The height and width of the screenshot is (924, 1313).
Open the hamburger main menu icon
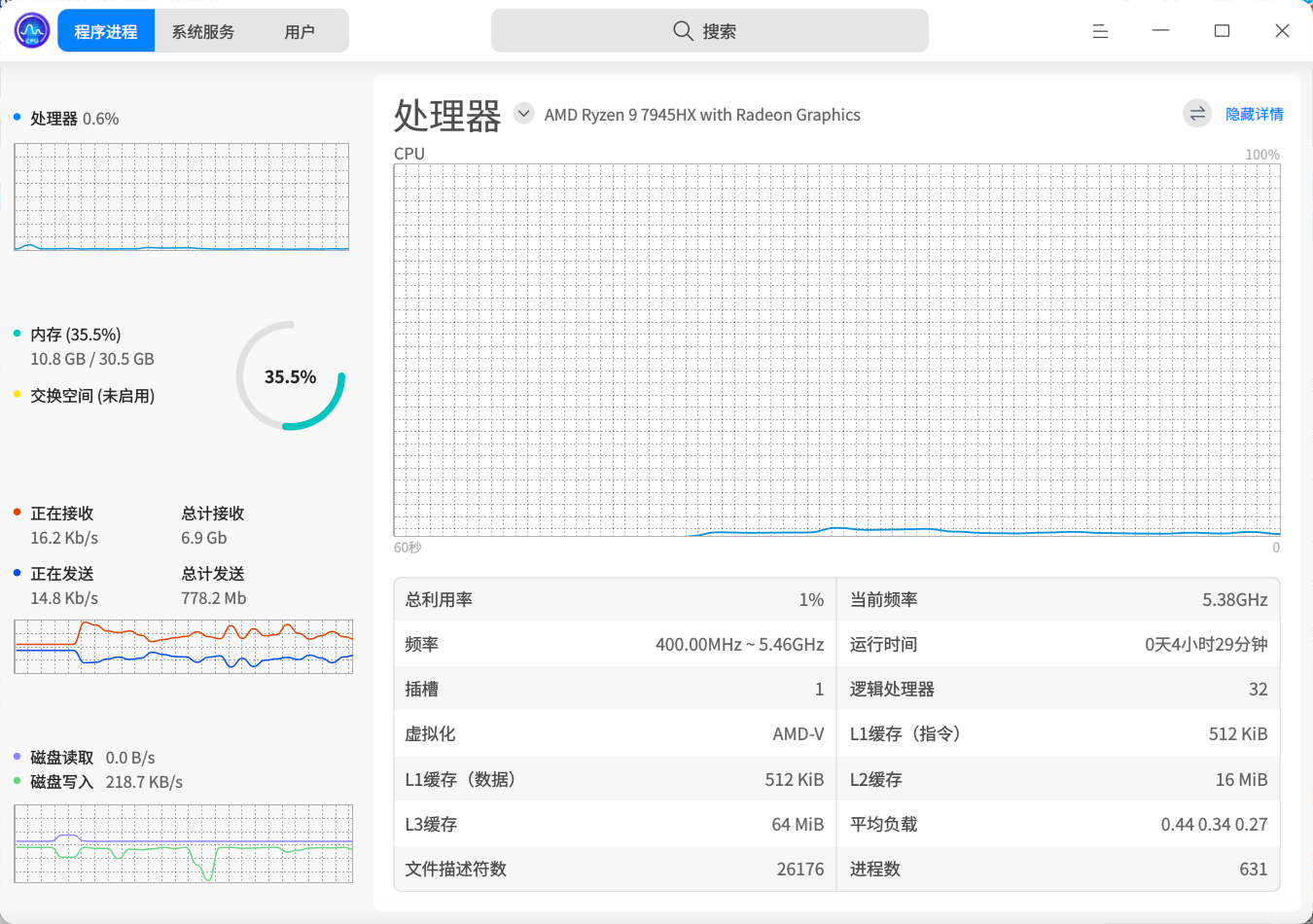(1100, 31)
